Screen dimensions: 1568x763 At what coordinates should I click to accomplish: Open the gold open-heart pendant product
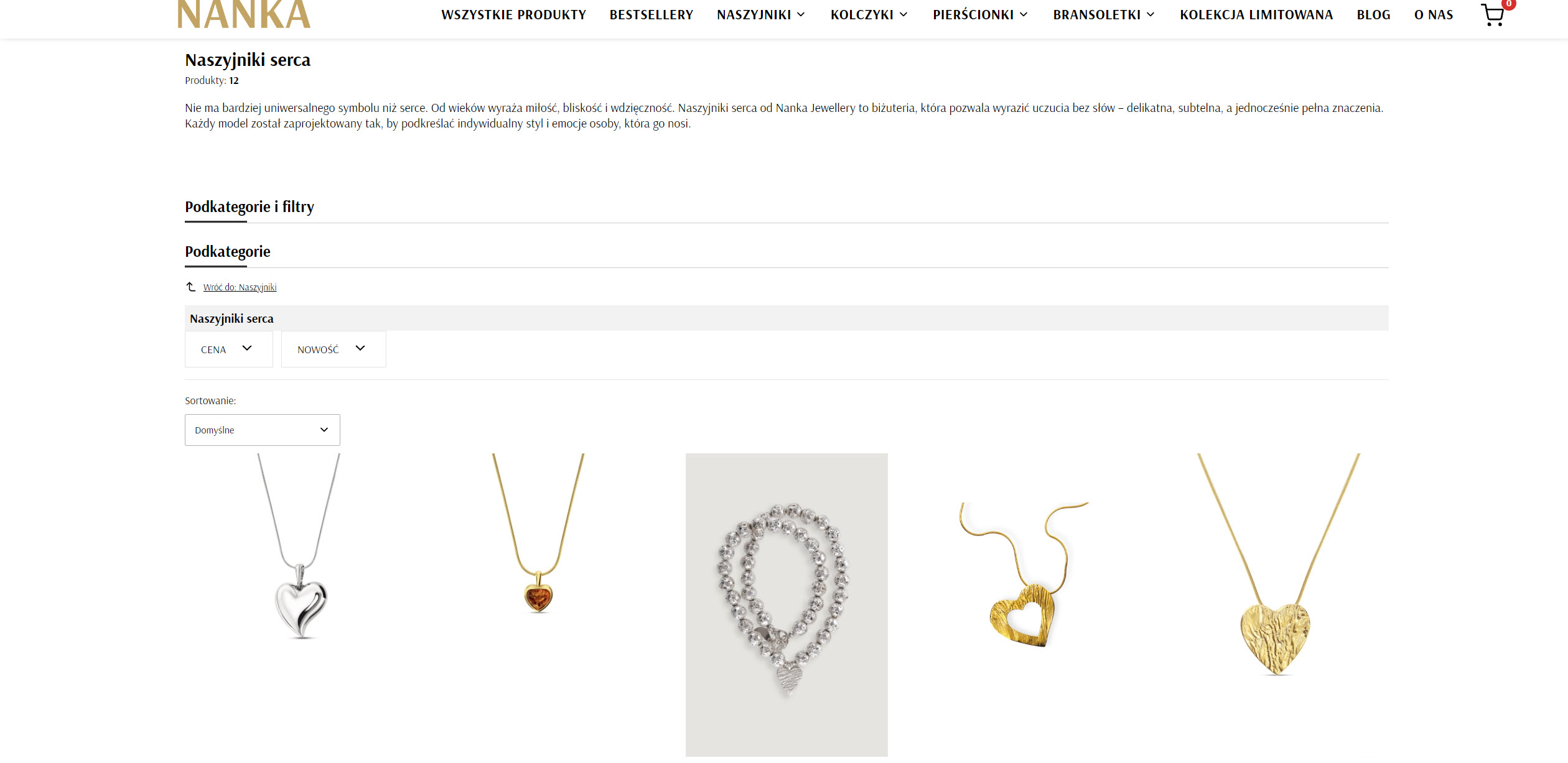1024,575
